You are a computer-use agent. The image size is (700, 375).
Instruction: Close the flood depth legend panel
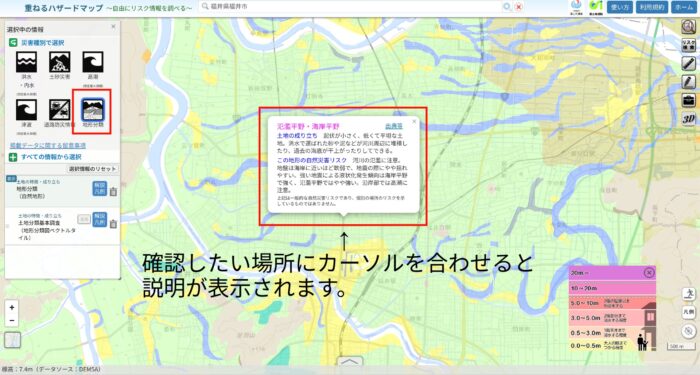click(649, 272)
